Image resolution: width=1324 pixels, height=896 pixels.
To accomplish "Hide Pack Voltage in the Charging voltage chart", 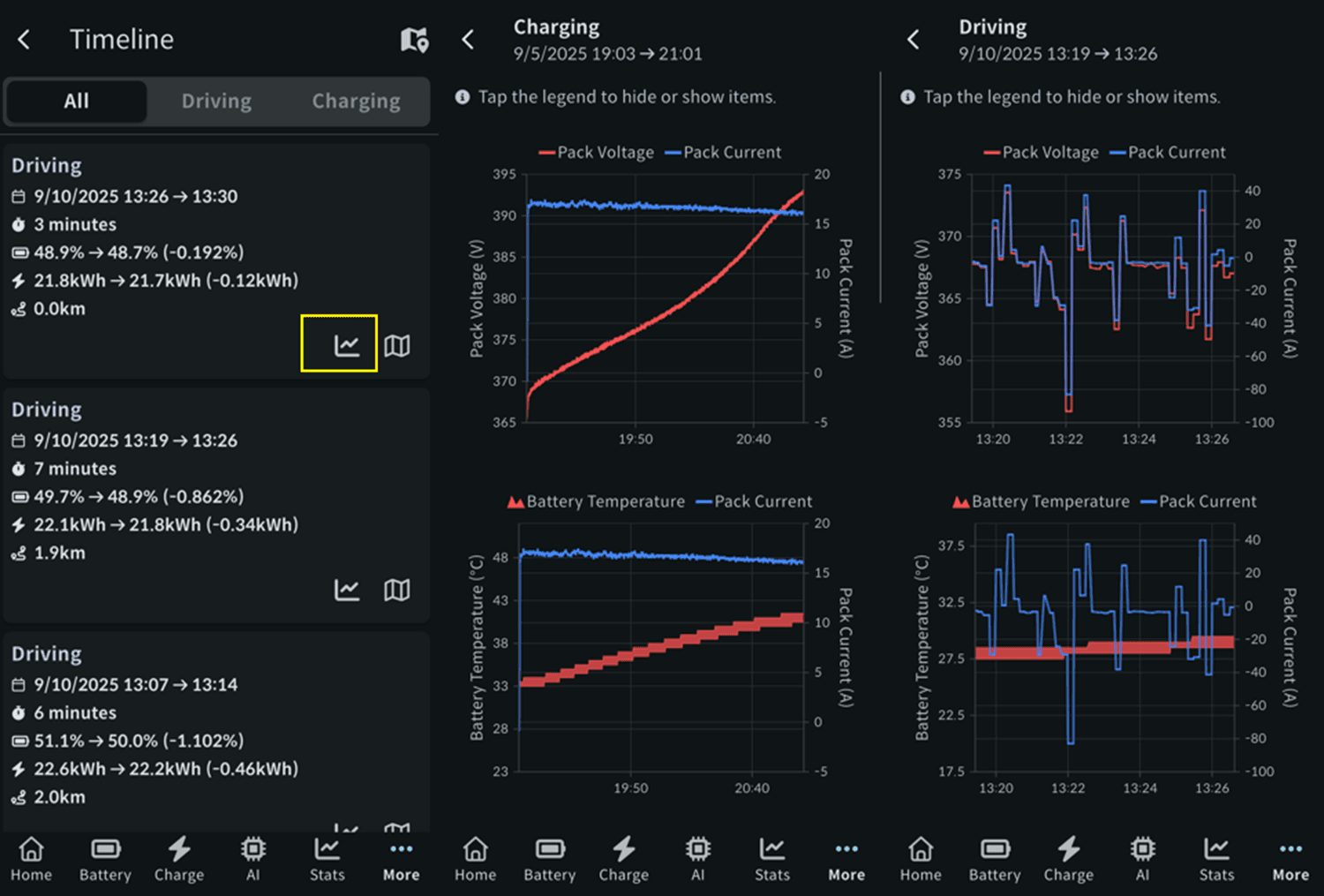I will tap(597, 153).
